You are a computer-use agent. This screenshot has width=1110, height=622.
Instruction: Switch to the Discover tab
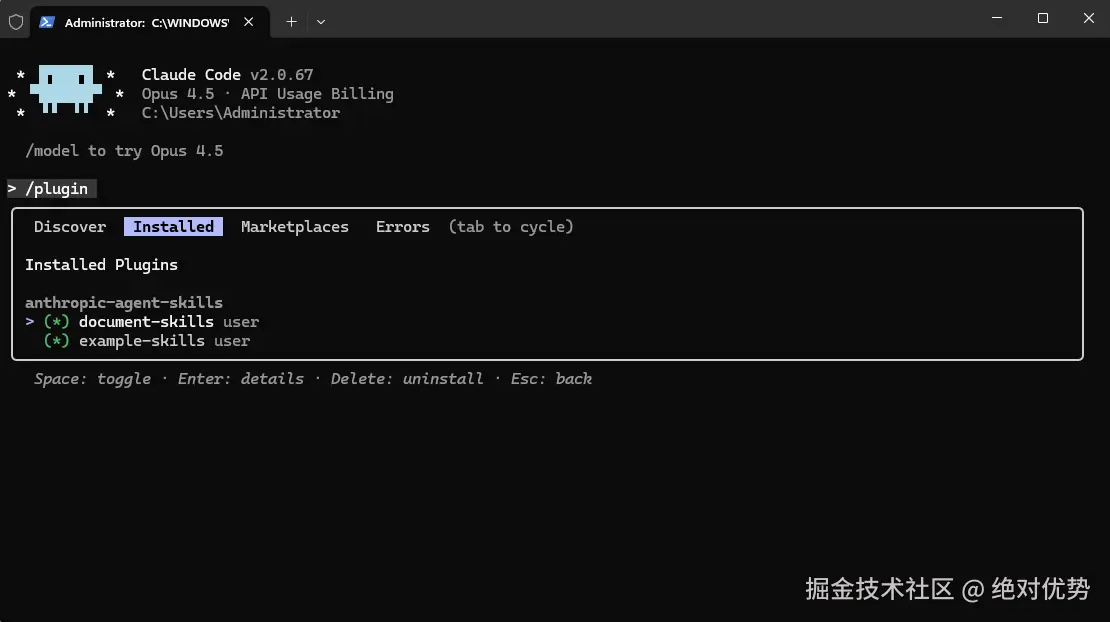pos(69,226)
